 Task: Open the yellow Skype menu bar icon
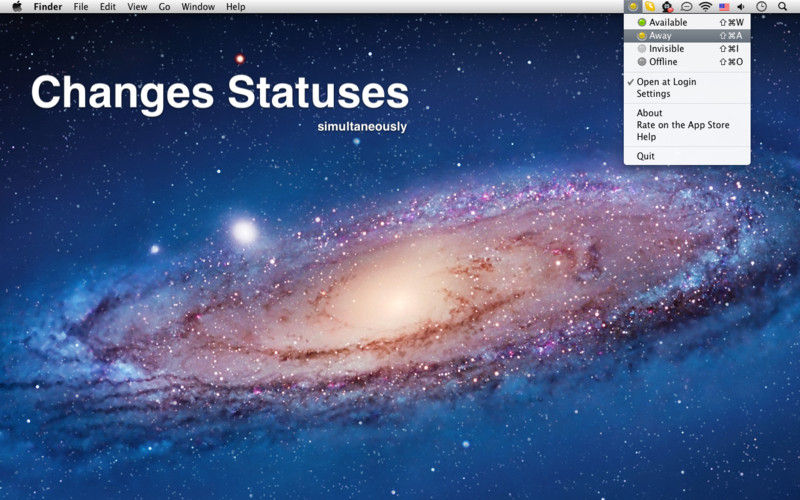(x=649, y=7)
